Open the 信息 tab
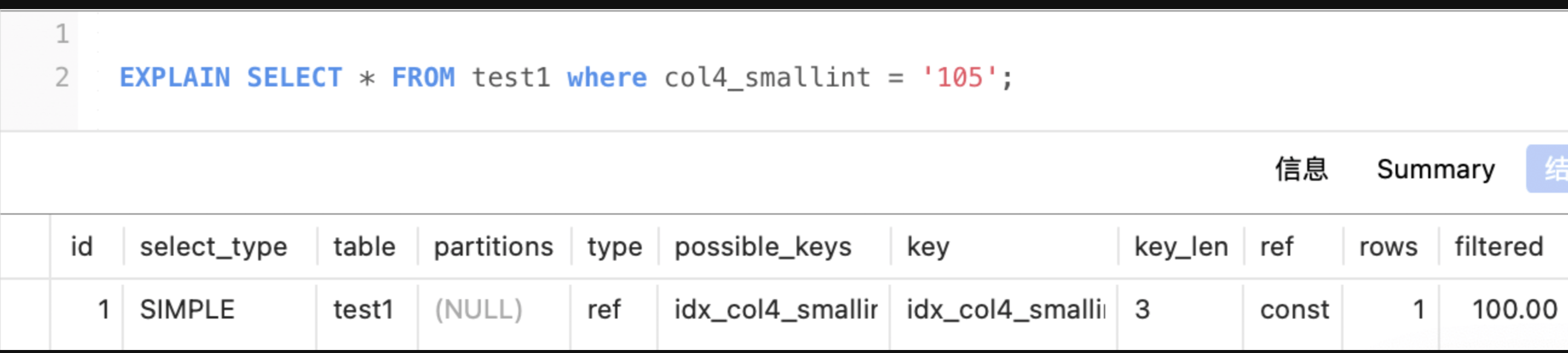1568x353 pixels. click(1301, 169)
